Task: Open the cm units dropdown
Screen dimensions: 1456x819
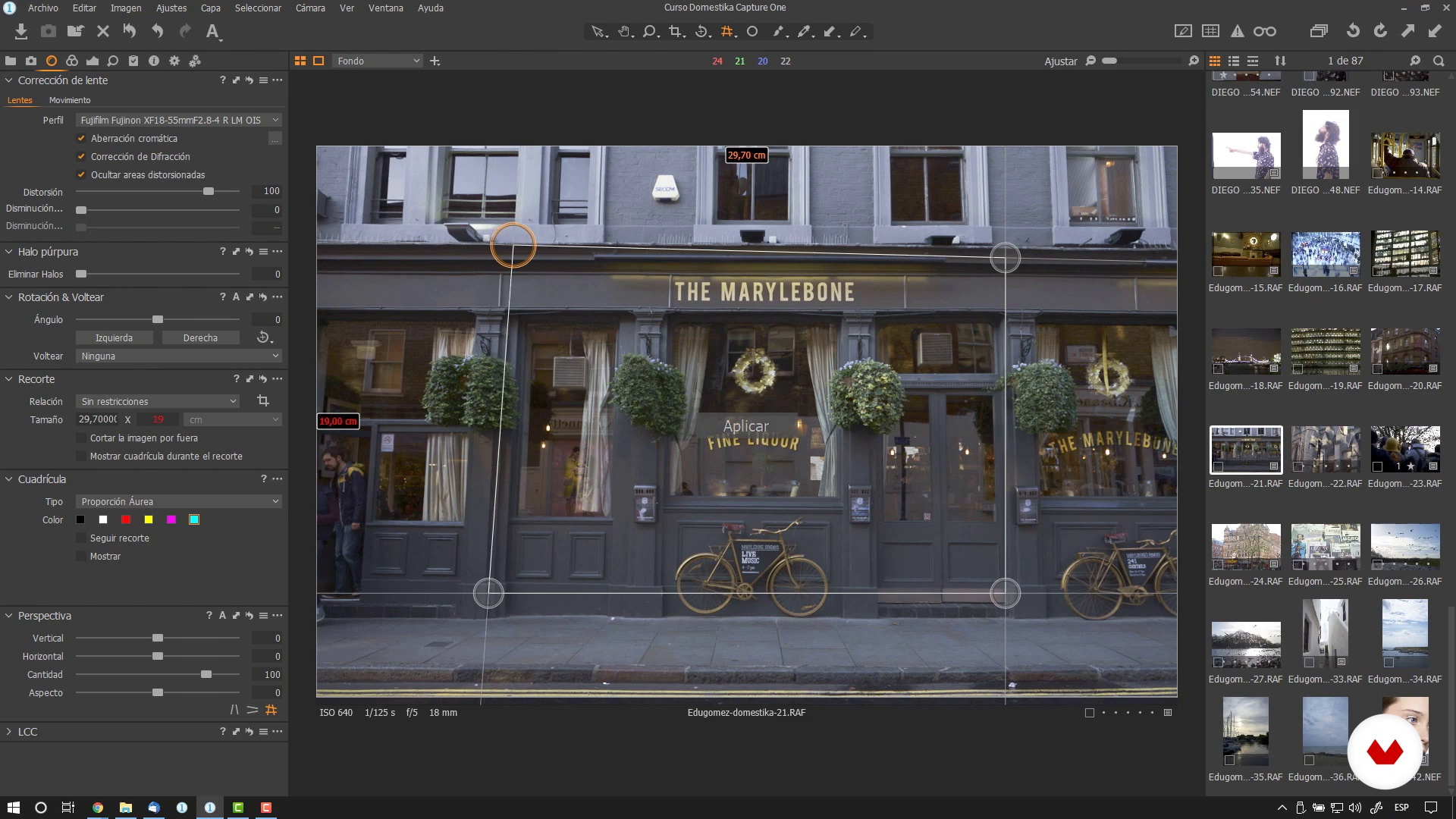Action: click(233, 419)
